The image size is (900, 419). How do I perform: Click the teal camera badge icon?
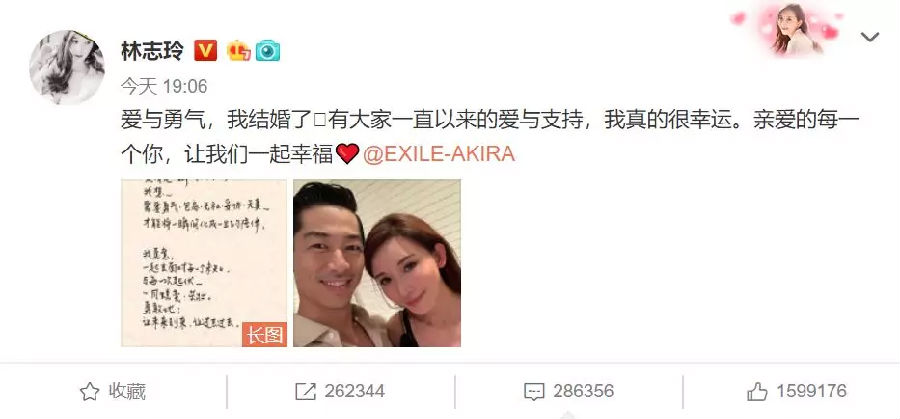[268, 51]
